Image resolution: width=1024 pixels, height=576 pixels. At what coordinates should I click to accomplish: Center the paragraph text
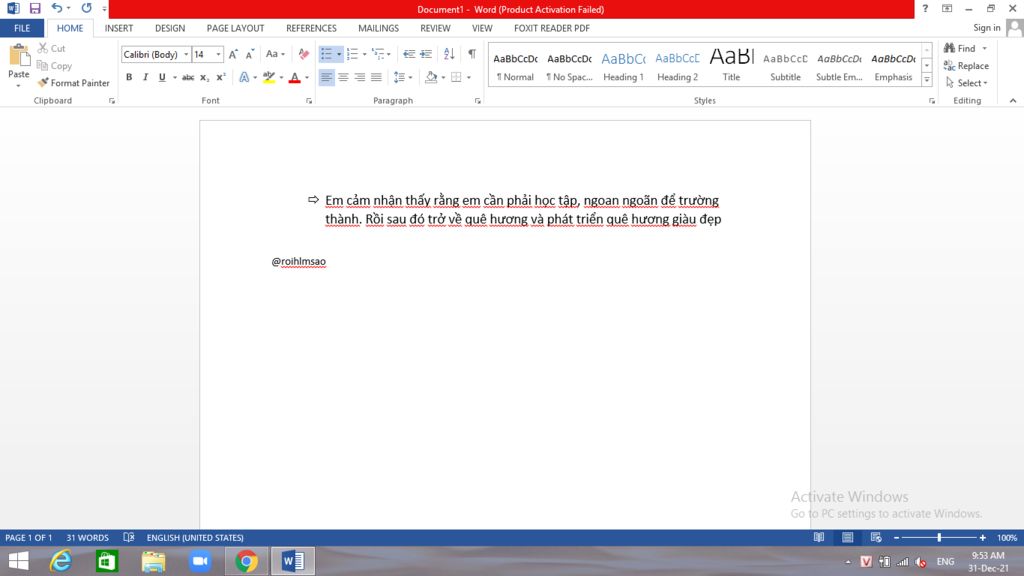pos(343,77)
